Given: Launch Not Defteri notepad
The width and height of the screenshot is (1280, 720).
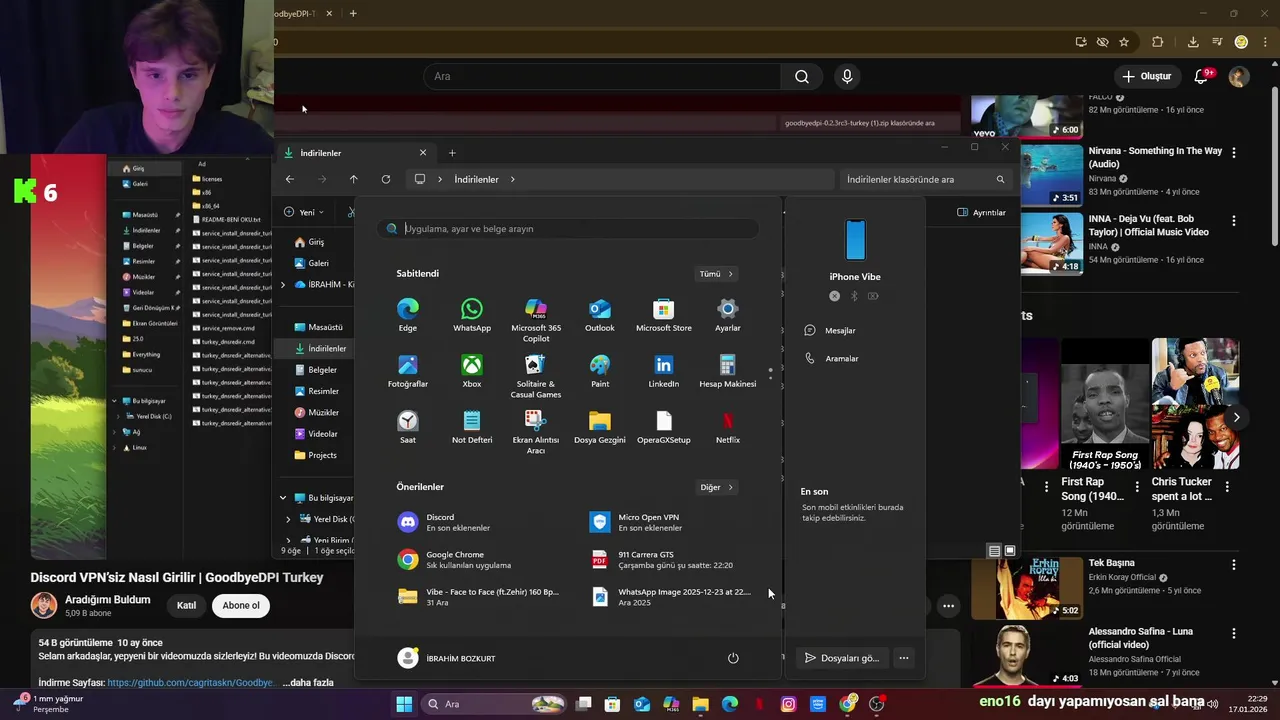Looking at the screenshot, I should pos(472,427).
